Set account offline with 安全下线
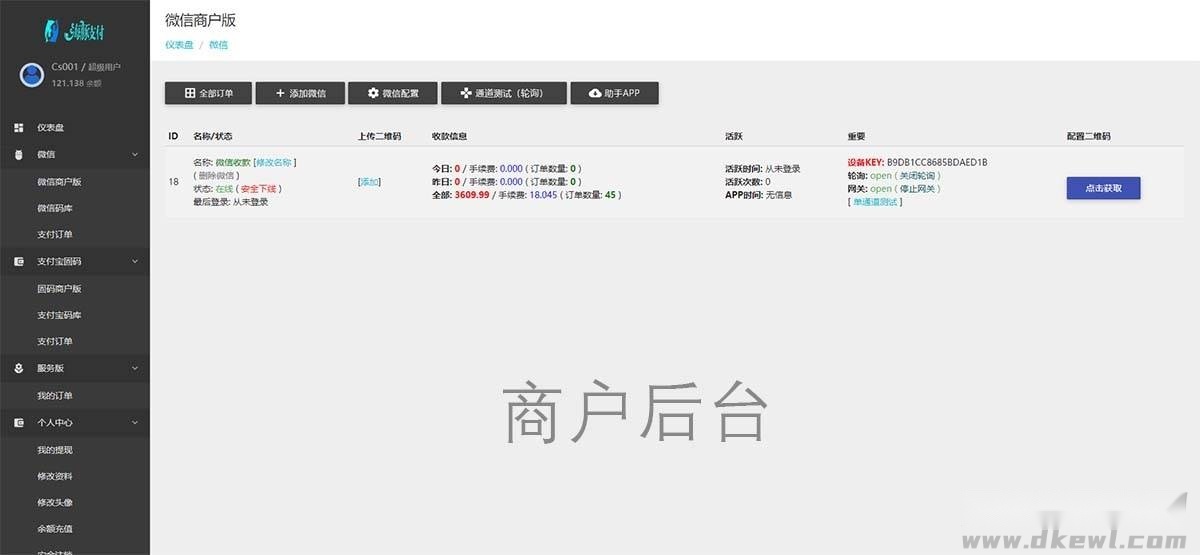The image size is (1200, 555). click(261, 188)
